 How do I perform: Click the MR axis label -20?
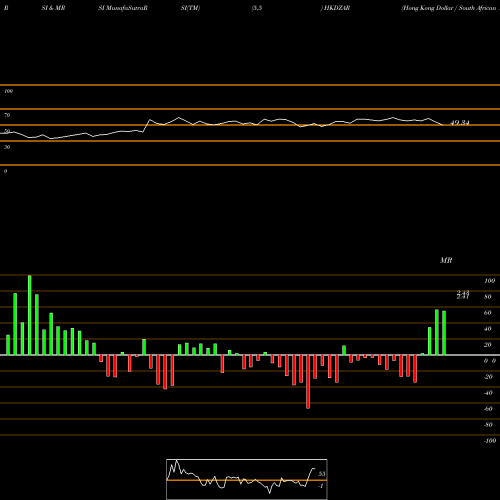click(488, 377)
